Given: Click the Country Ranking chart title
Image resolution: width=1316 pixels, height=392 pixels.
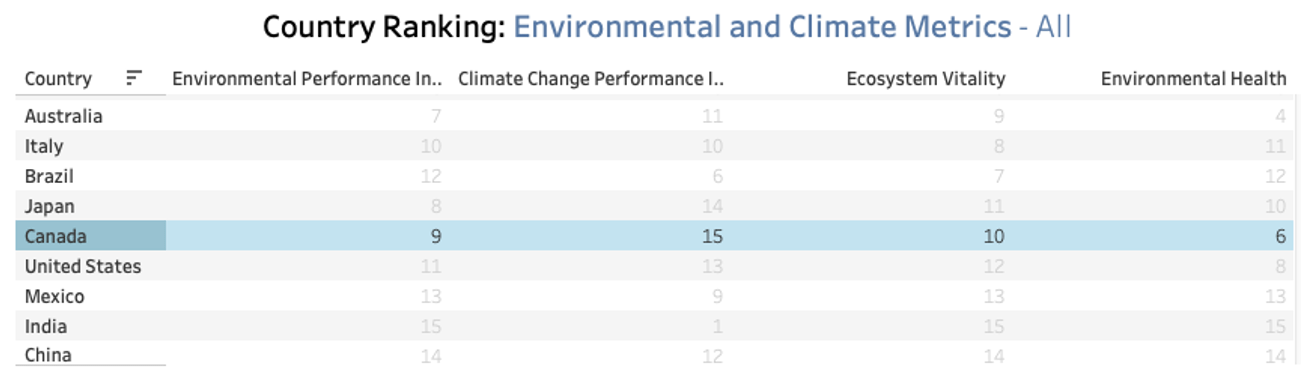Looking at the screenshot, I should 667,27.
